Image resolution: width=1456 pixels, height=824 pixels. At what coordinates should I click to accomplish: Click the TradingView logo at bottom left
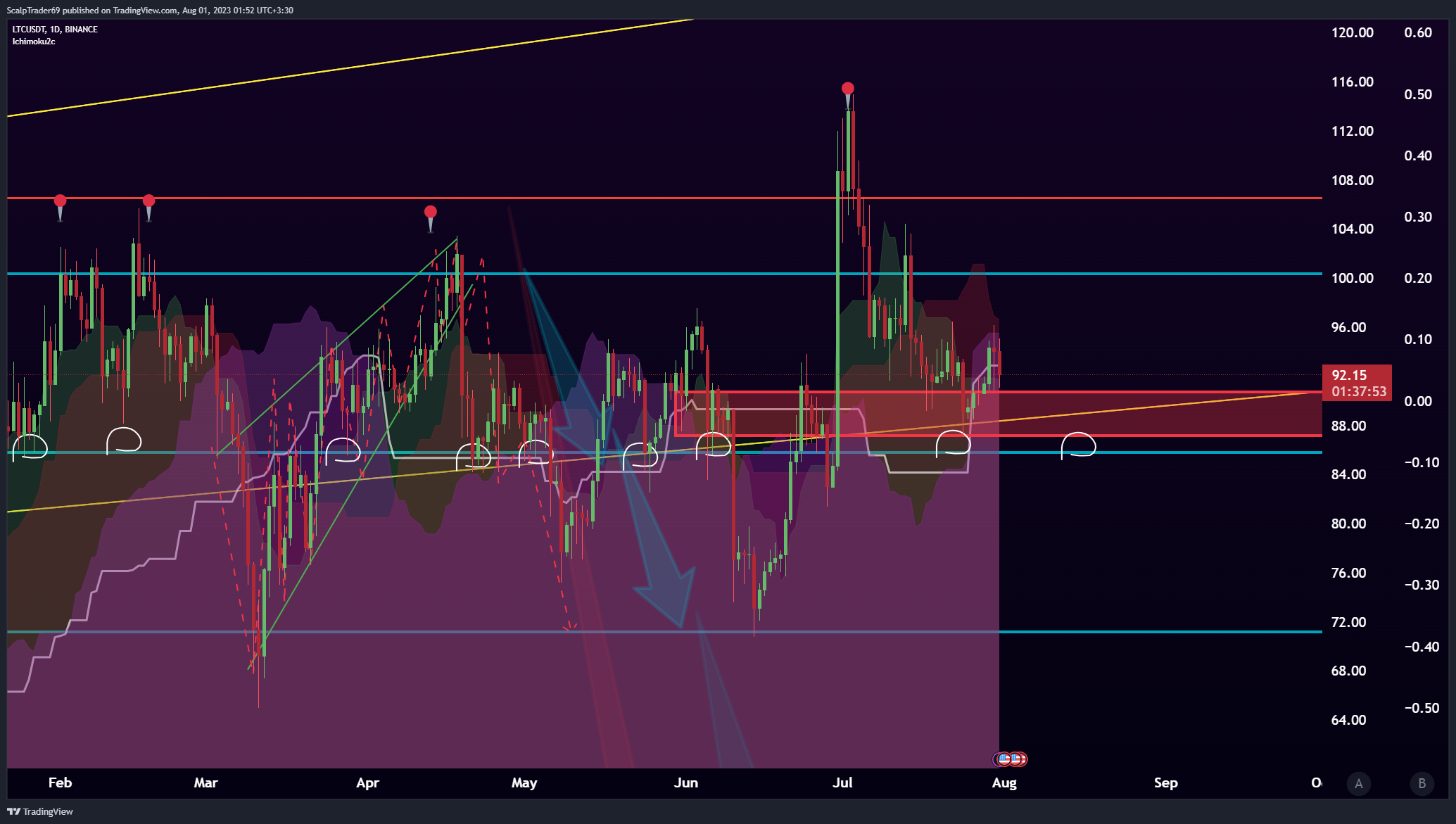(x=40, y=811)
